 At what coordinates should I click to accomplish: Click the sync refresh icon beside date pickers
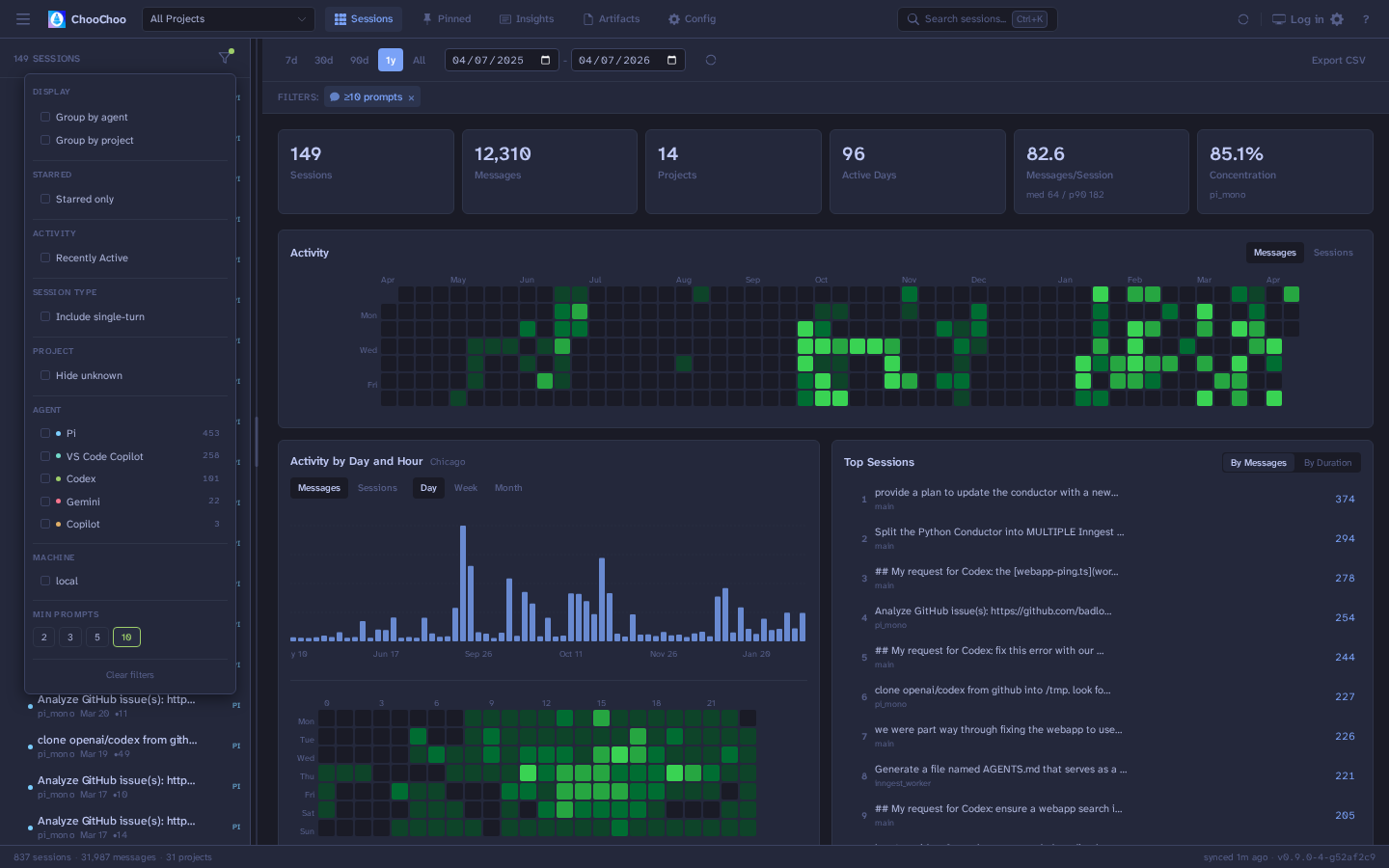click(x=711, y=60)
